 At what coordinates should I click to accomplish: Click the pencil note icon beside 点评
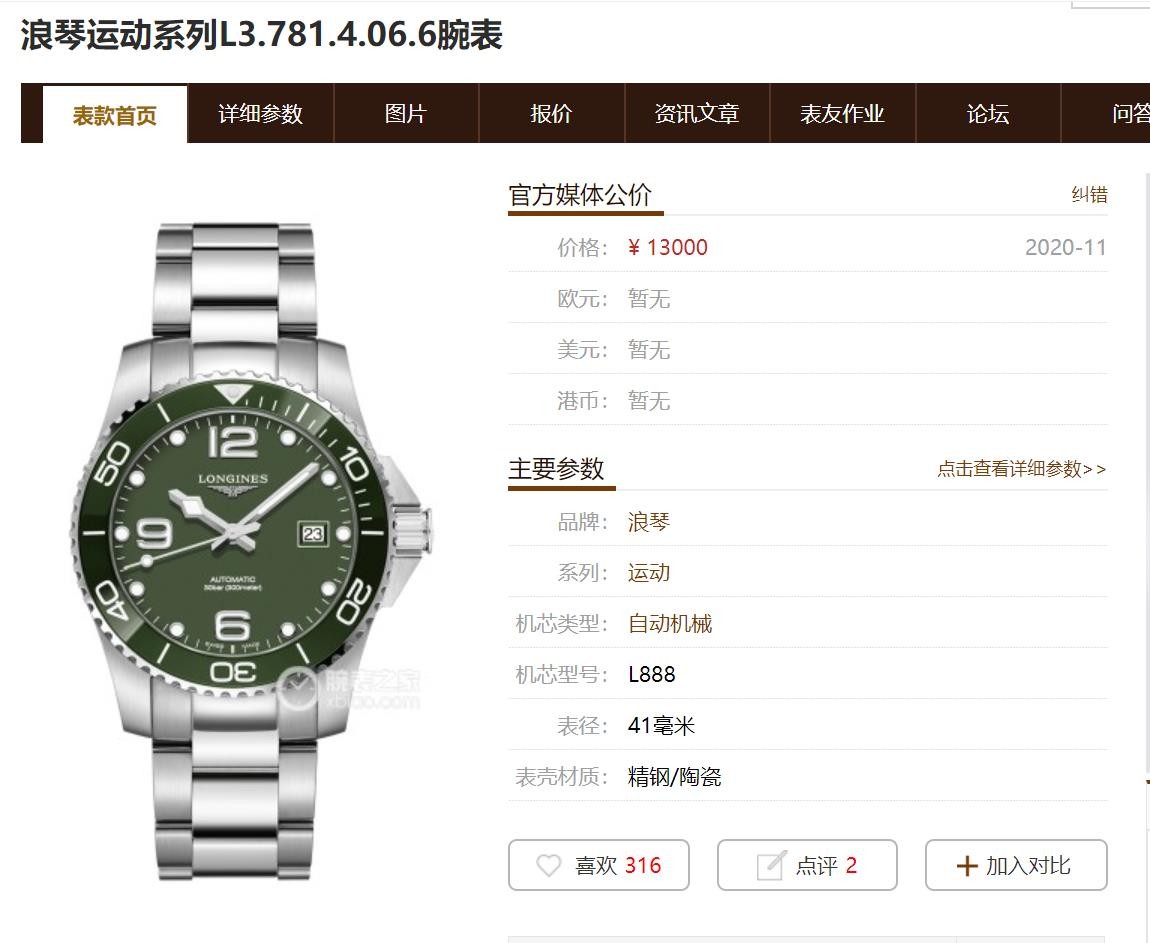click(771, 865)
